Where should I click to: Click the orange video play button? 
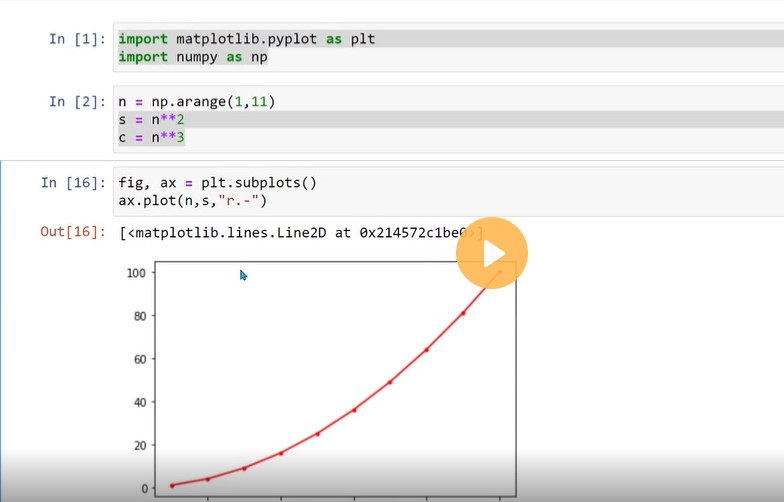tap(492, 253)
